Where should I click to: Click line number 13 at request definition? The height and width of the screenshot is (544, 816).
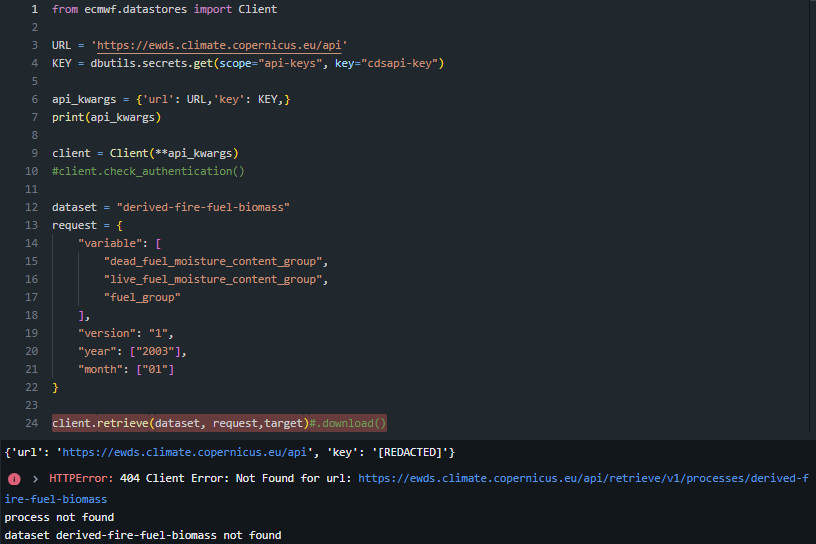pos(31,225)
